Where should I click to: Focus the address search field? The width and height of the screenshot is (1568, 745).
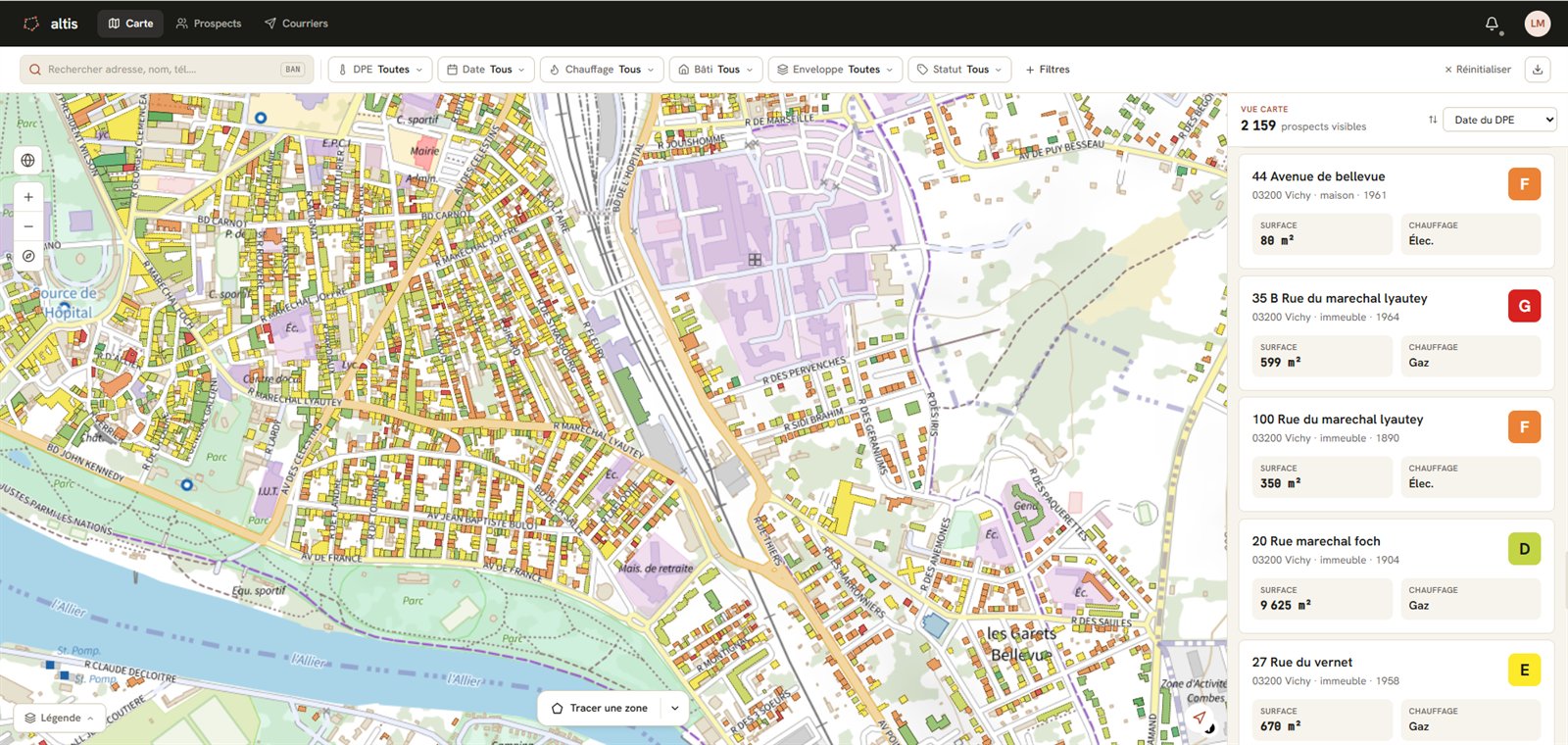[165, 70]
